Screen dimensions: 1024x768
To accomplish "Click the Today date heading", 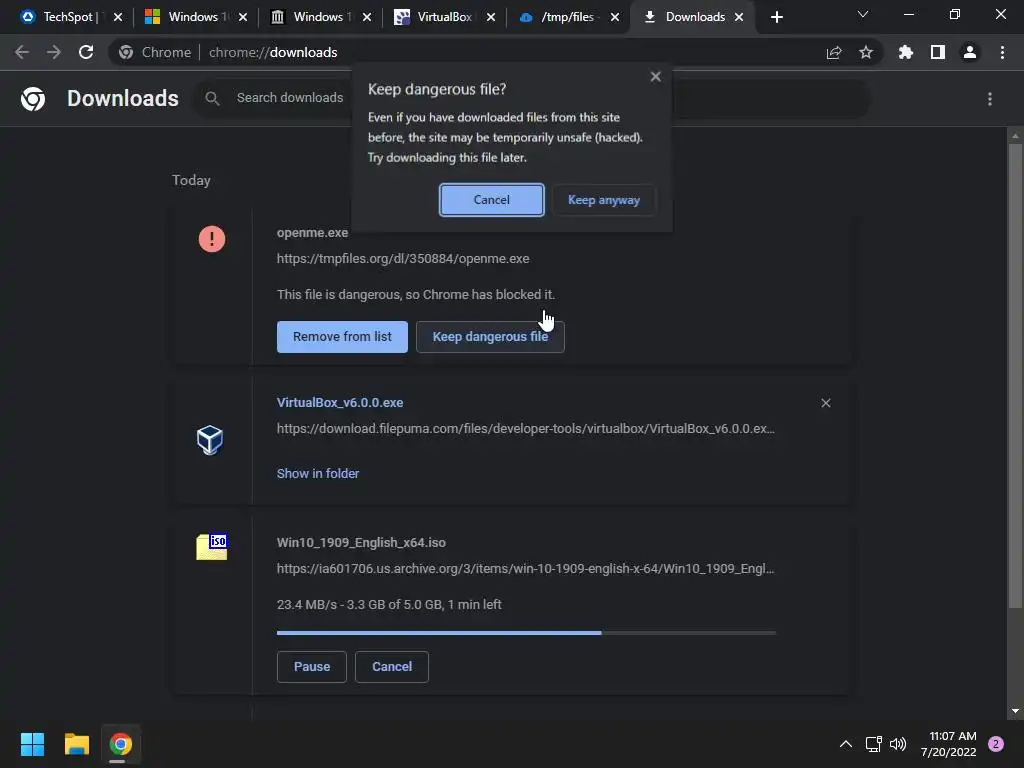I will [191, 180].
